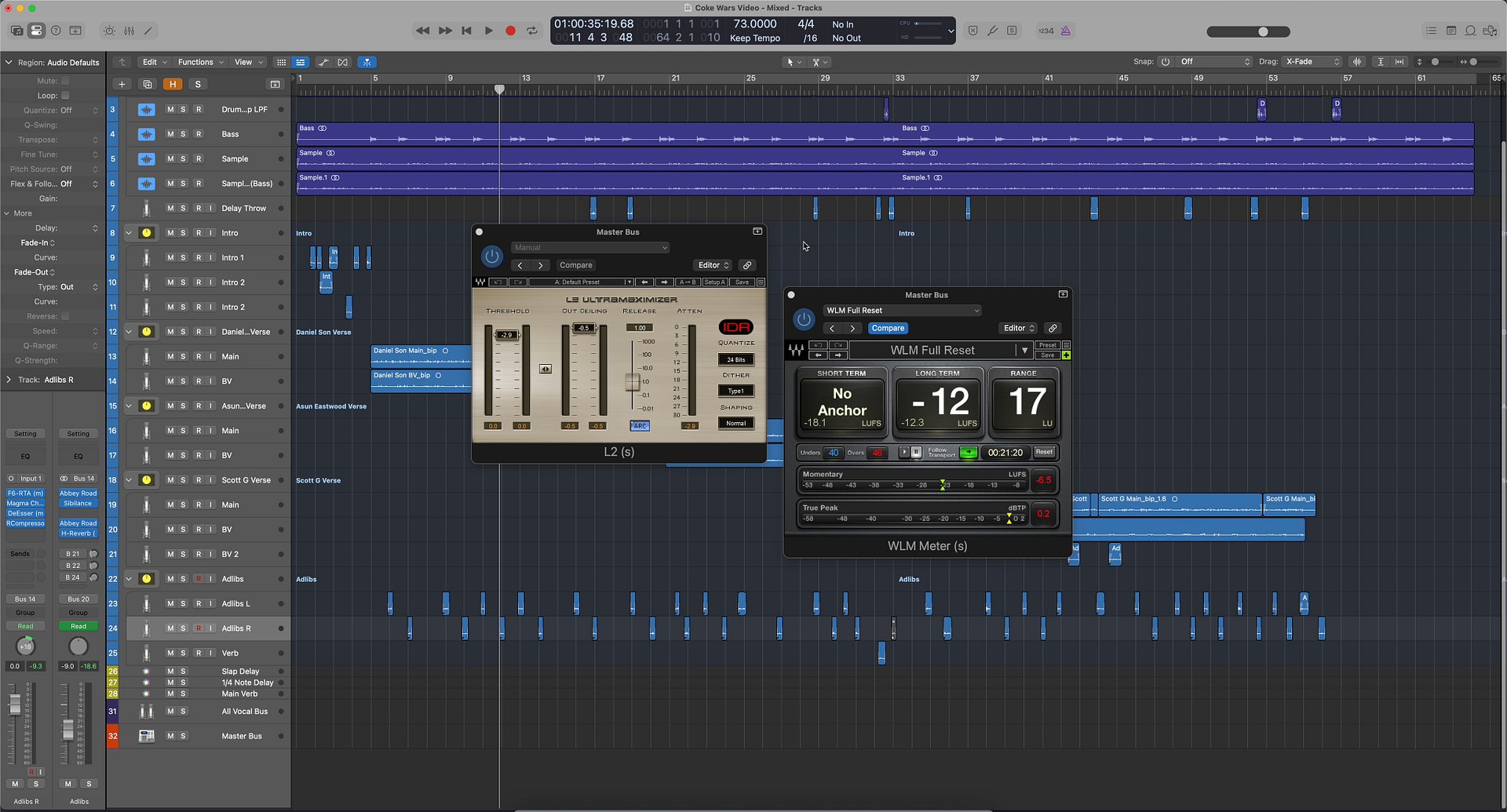Open the Snap value dropdown
The width and height of the screenshot is (1507, 812).
[x=1213, y=62]
